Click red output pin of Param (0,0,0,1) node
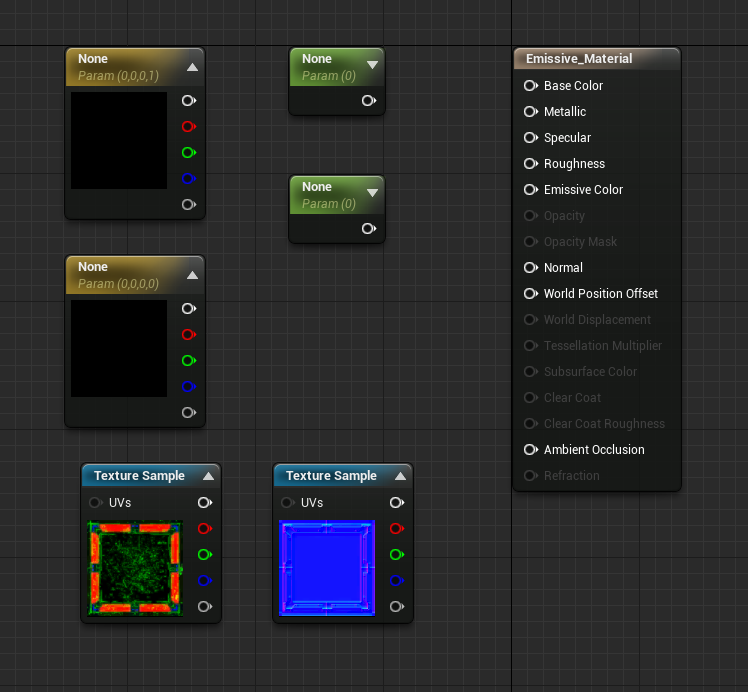Viewport: 748px width, 692px height. (189, 126)
